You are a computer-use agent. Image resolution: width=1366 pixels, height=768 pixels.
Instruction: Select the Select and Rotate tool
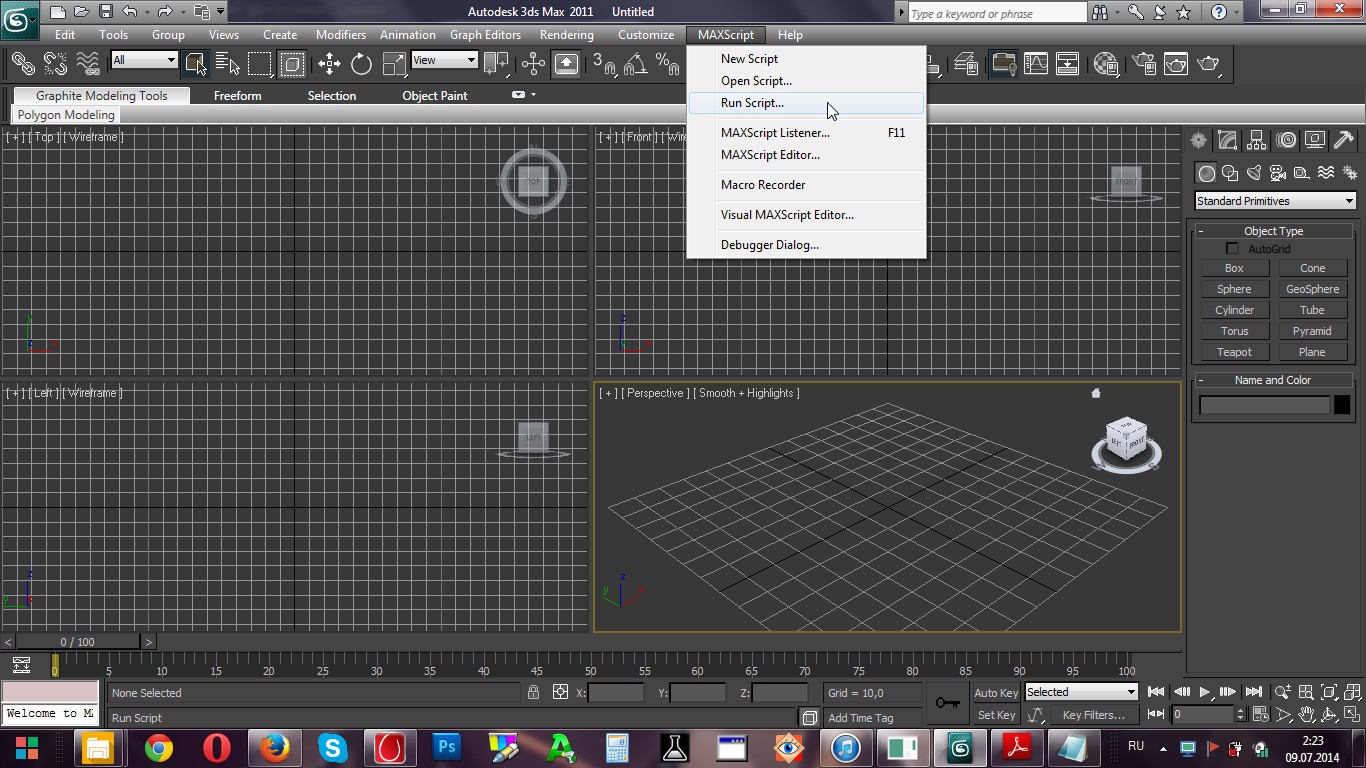pyautogui.click(x=361, y=64)
